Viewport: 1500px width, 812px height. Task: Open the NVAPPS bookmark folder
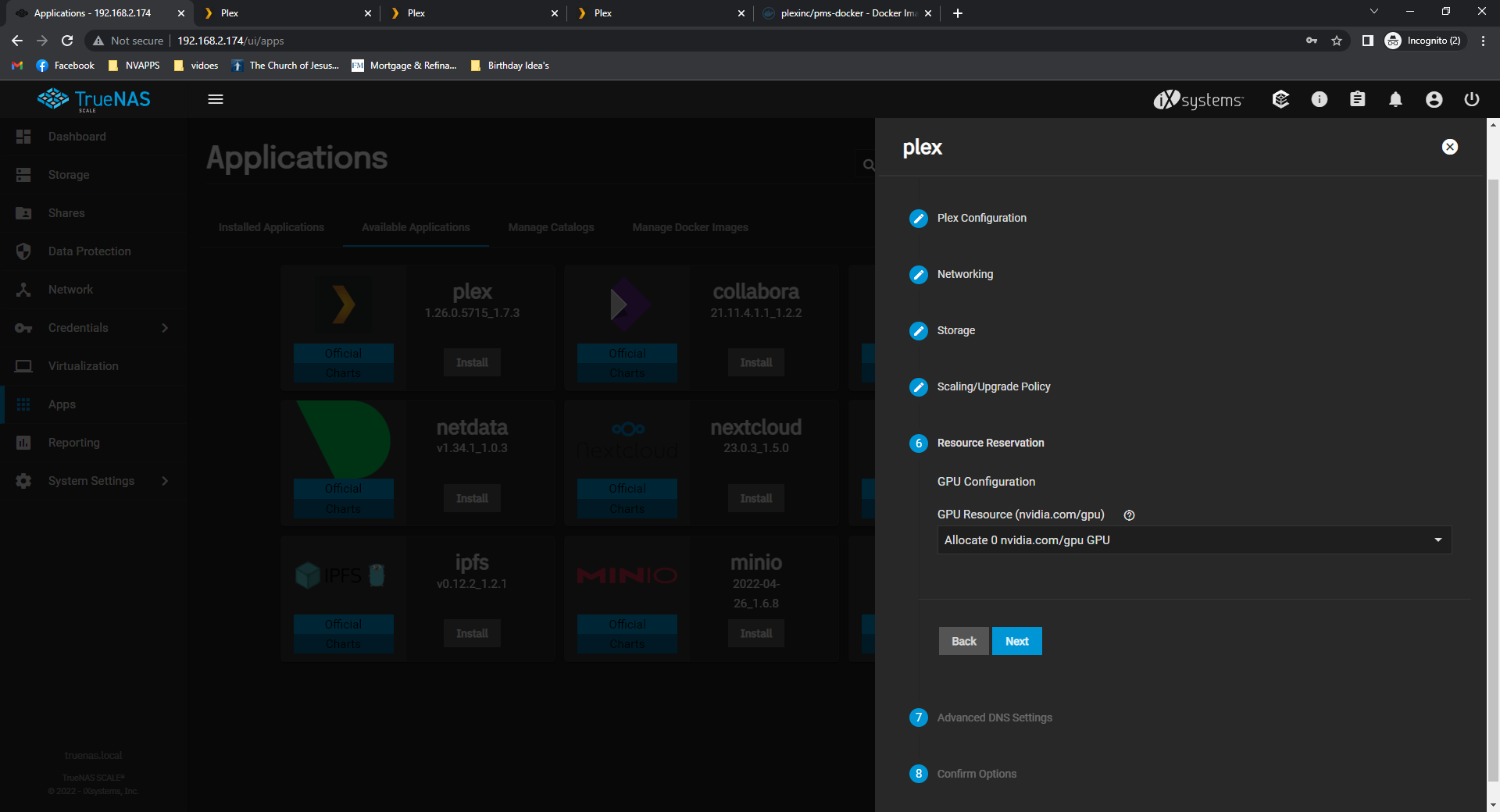[134, 66]
